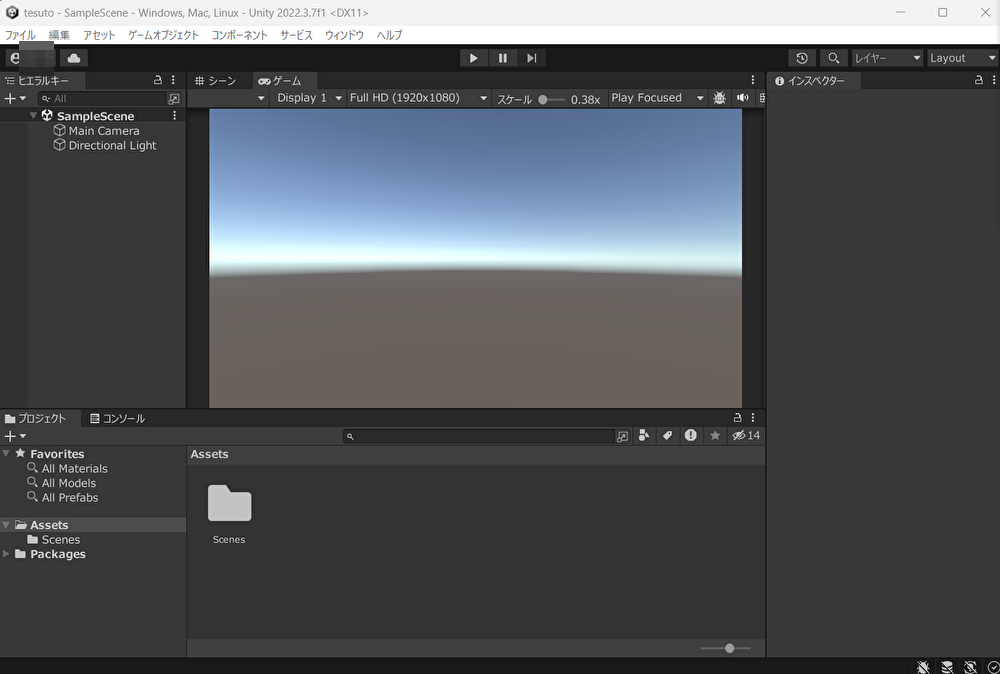
Task: Open the レイヤー dropdown
Action: pos(887,58)
